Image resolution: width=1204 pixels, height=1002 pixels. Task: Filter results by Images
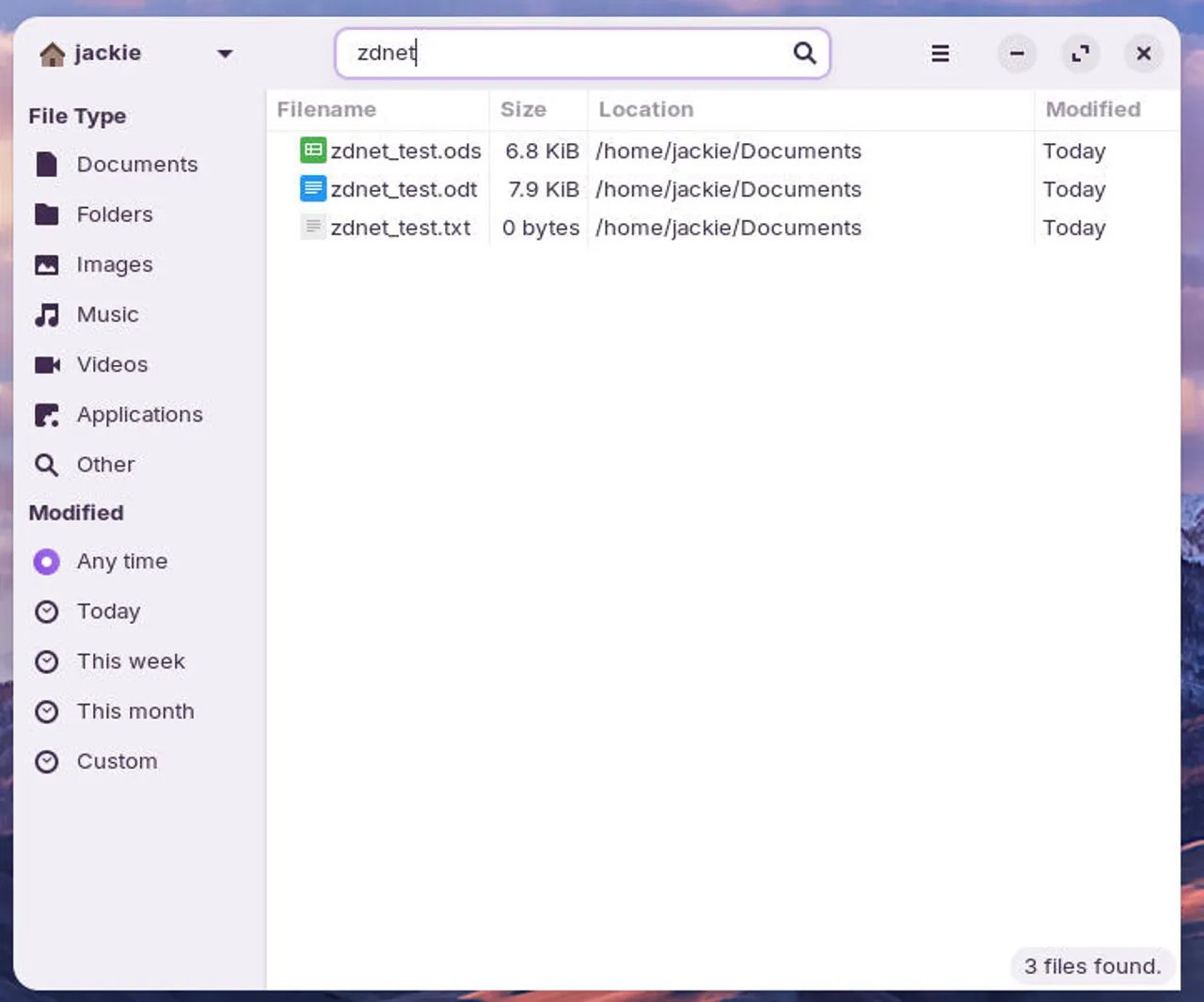(x=115, y=265)
